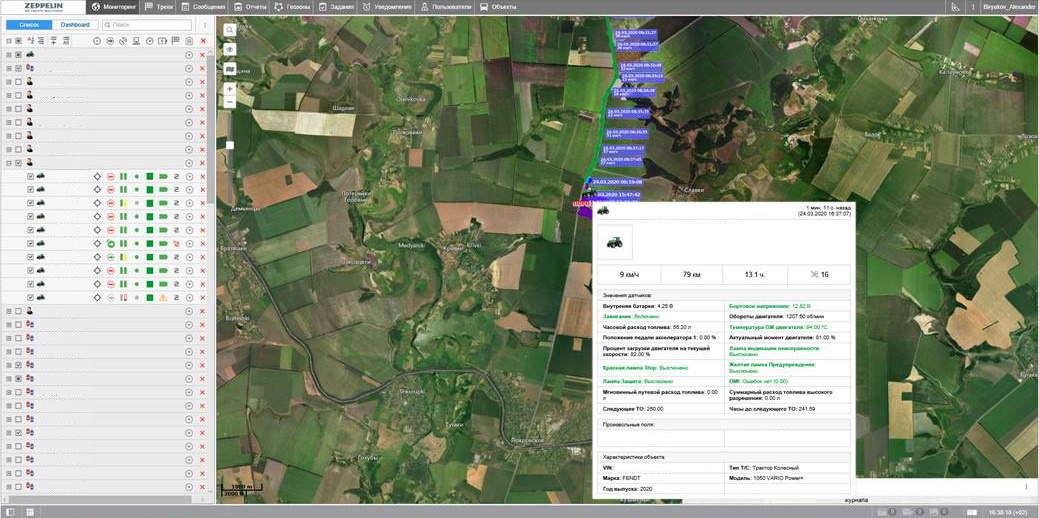Click the Zeppelin logo
The image size is (1039, 518).
42,7
